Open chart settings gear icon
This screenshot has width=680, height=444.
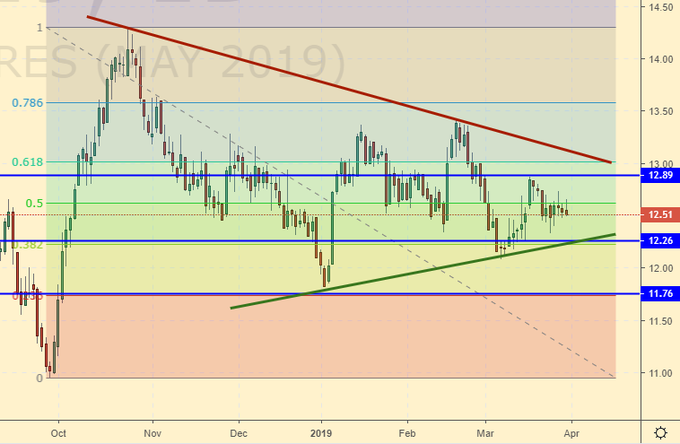(659, 432)
